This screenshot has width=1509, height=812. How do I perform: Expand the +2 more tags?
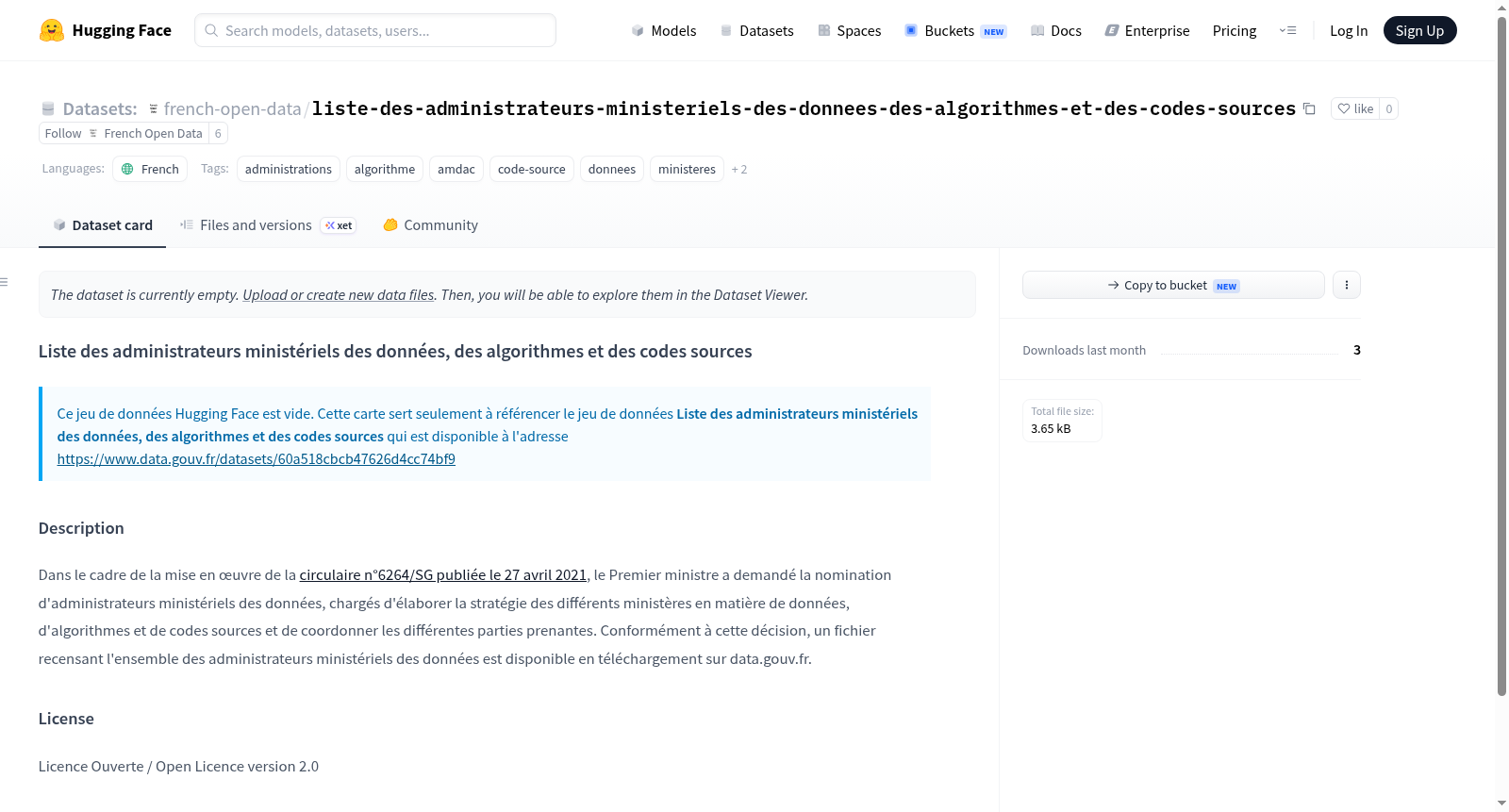point(739,170)
